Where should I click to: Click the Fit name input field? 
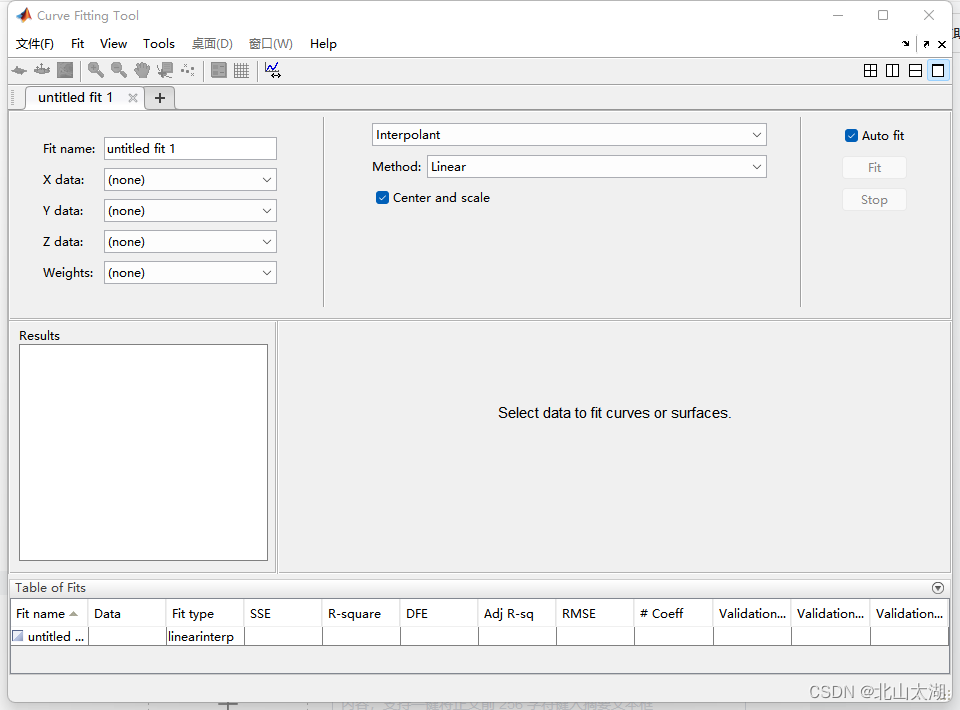190,148
